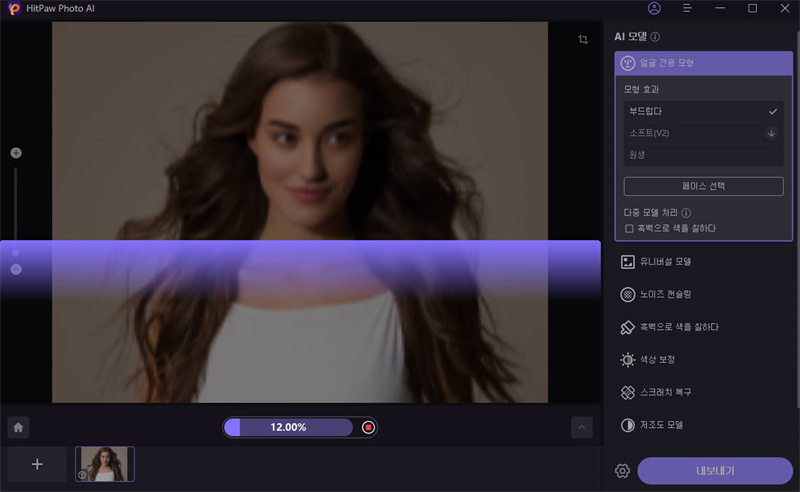Select the 노이즈 캔슬링 model
The height and width of the screenshot is (492, 800).
[704, 294]
